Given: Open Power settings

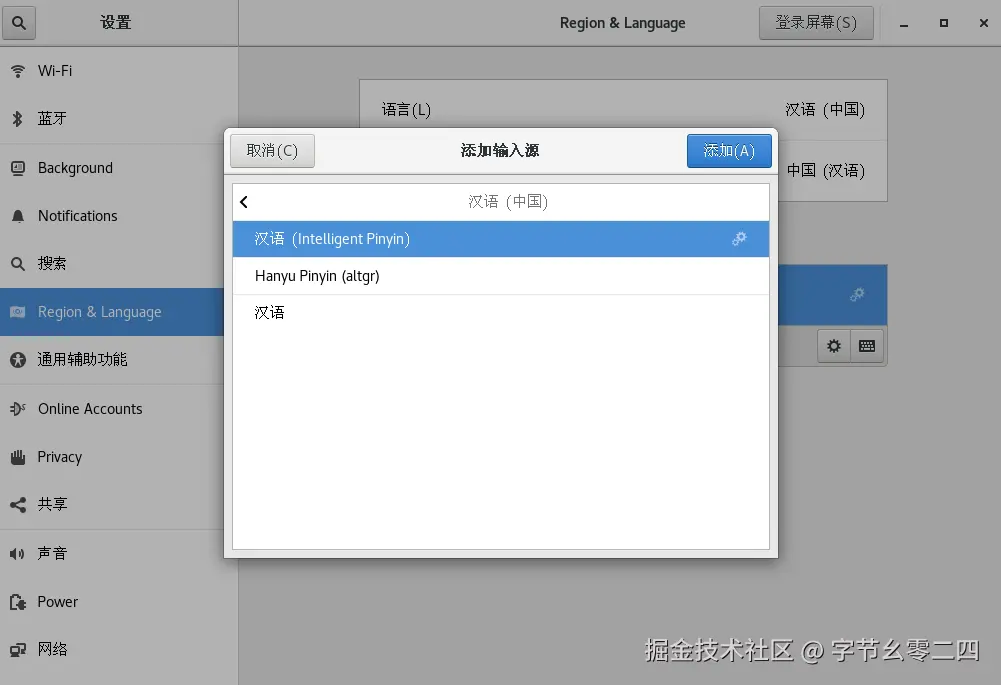Looking at the screenshot, I should [119, 601].
